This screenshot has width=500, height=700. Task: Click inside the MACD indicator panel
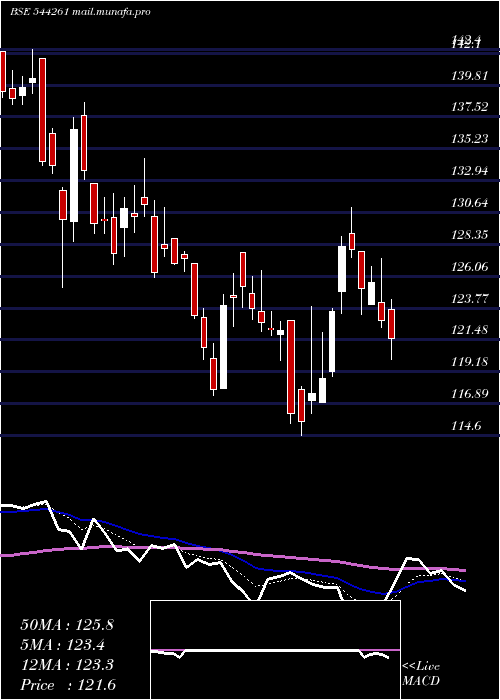point(275,650)
